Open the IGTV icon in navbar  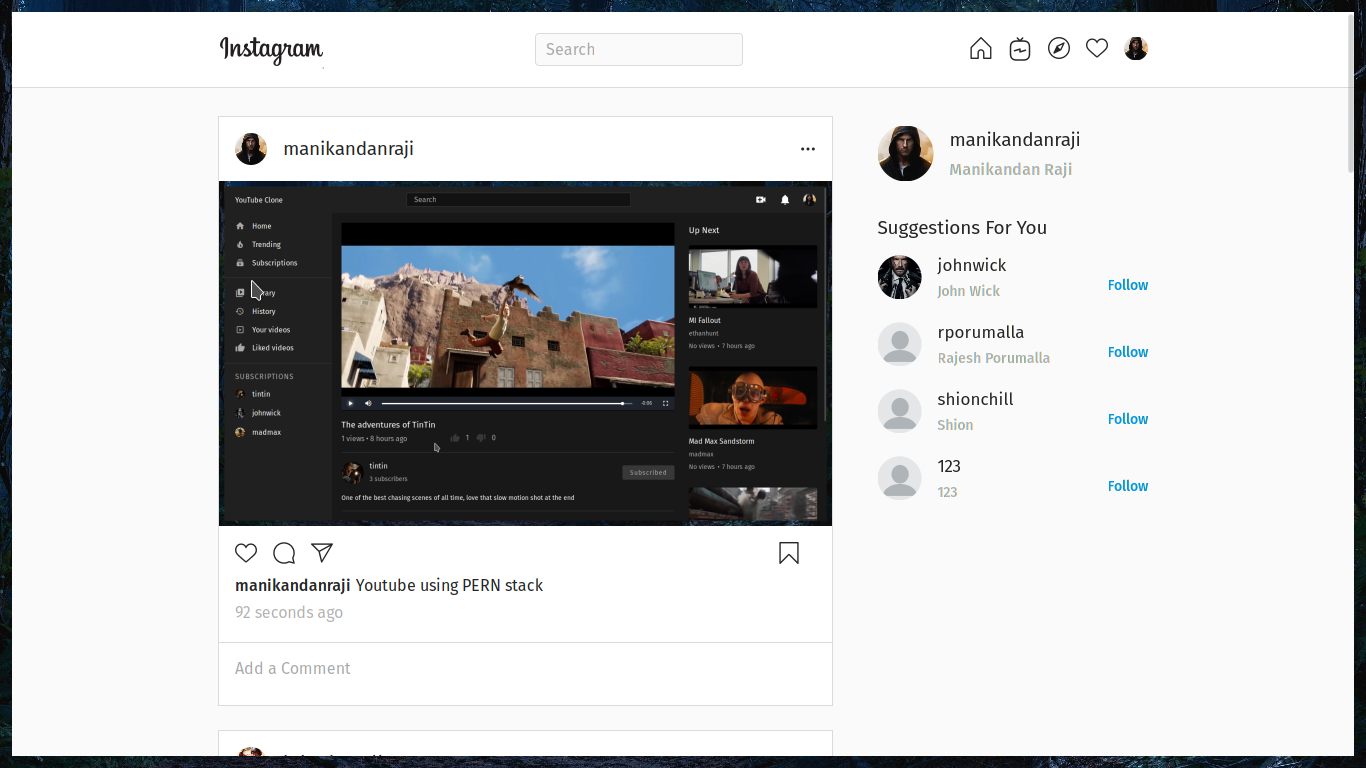point(1020,49)
